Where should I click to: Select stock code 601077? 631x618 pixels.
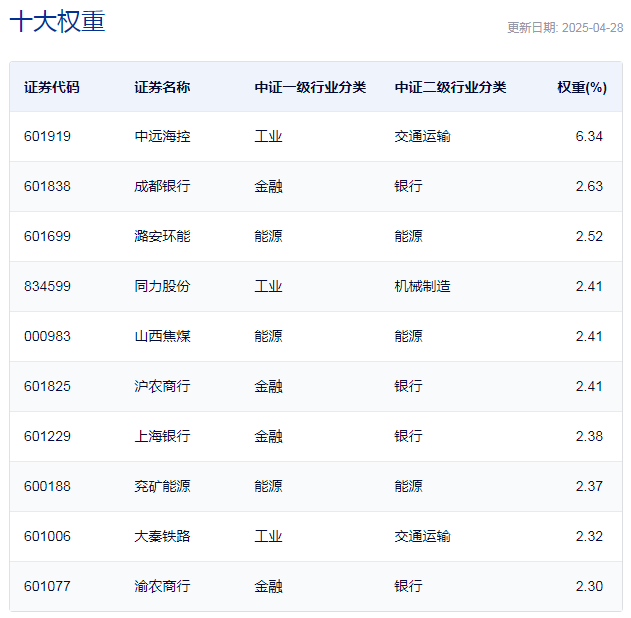click(x=47, y=586)
